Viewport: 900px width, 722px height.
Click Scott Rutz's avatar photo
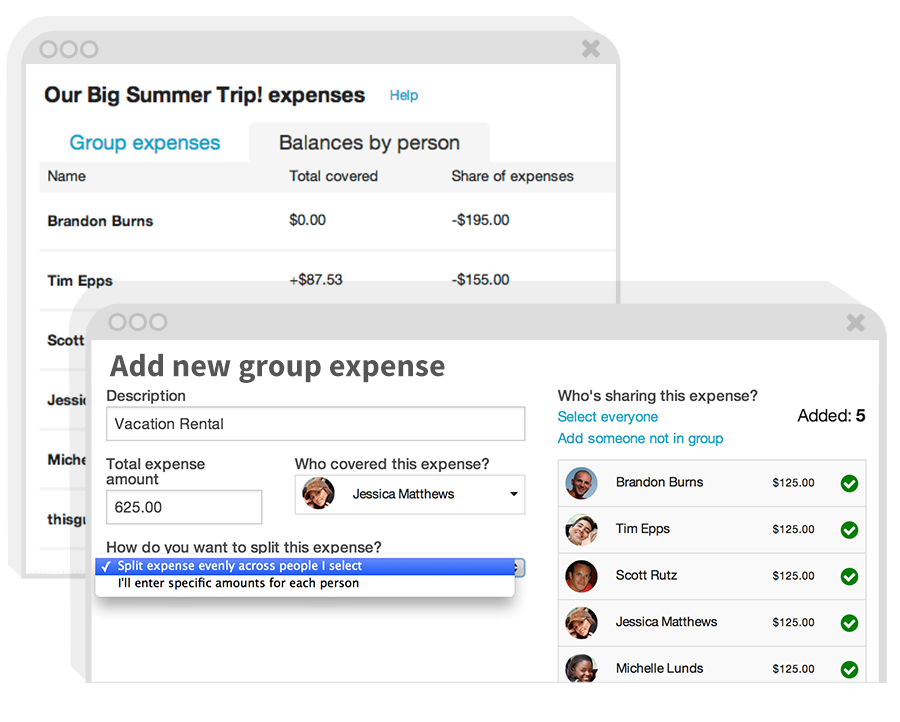point(581,576)
